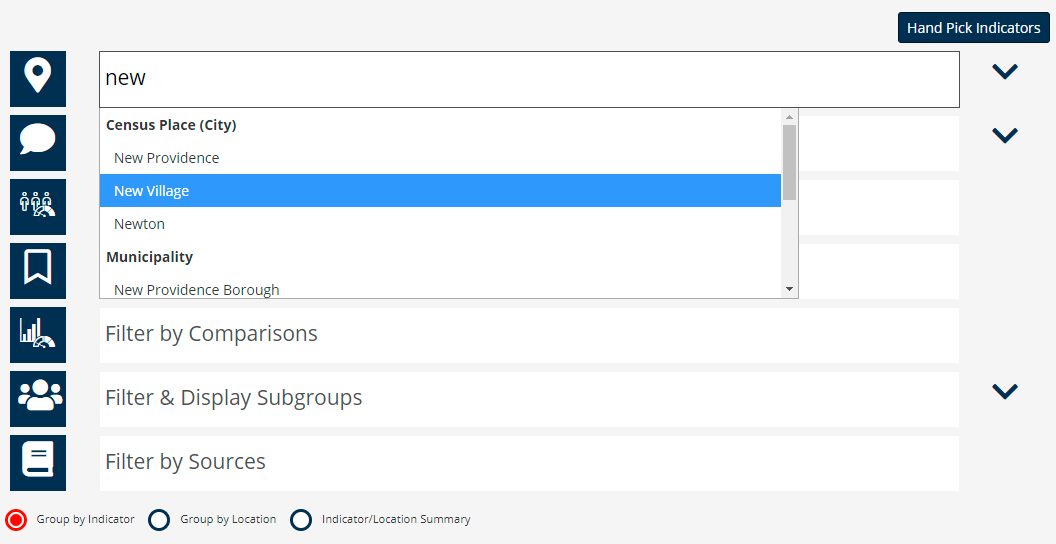Click the subgroups people icon

click(38, 399)
